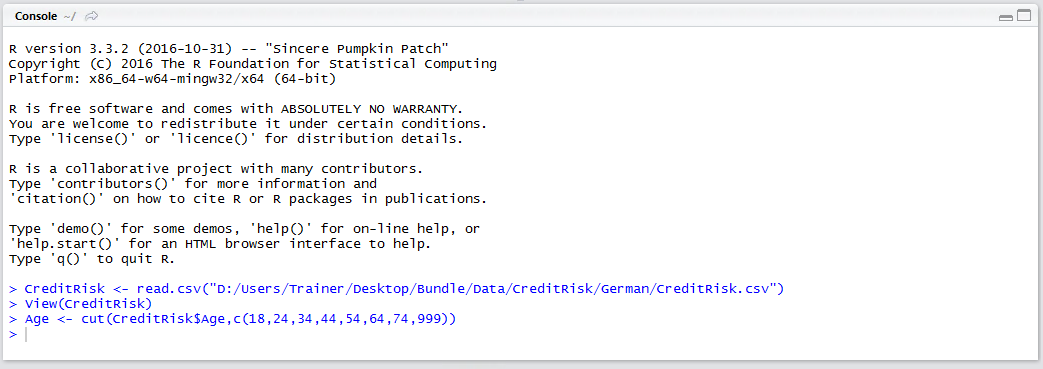Click the collaborative project contributors line
The height and width of the screenshot is (369, 1043).
pyautogui.click(x=216, y=169)
